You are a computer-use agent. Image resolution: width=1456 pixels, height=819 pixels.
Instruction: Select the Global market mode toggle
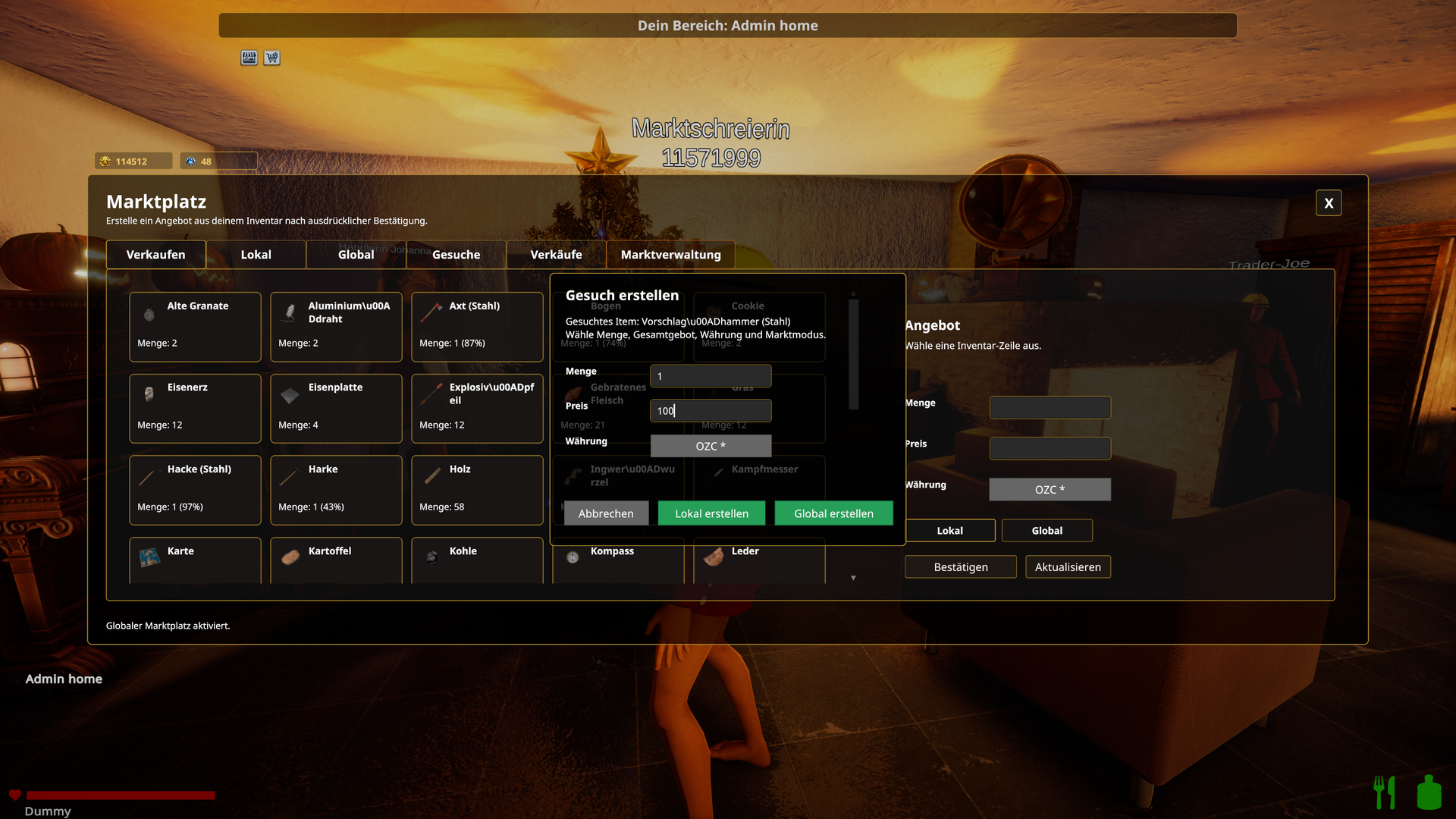coord(1046,530)
